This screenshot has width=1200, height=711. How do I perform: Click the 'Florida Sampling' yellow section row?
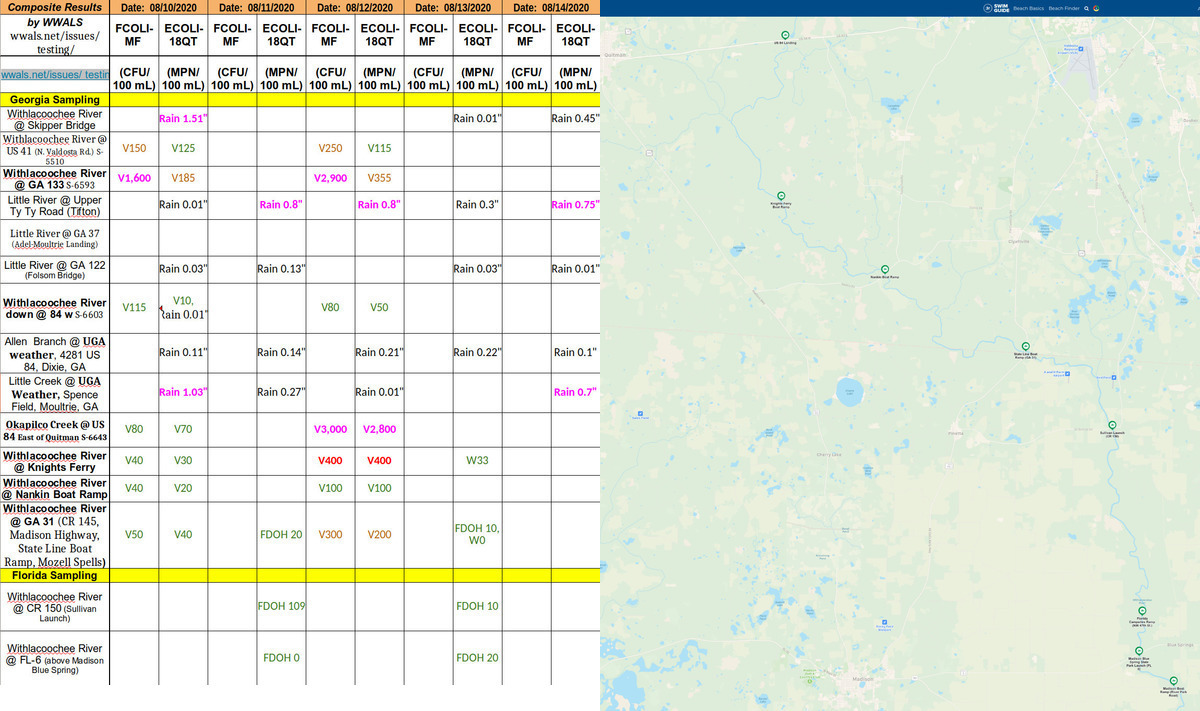[300, 575]
